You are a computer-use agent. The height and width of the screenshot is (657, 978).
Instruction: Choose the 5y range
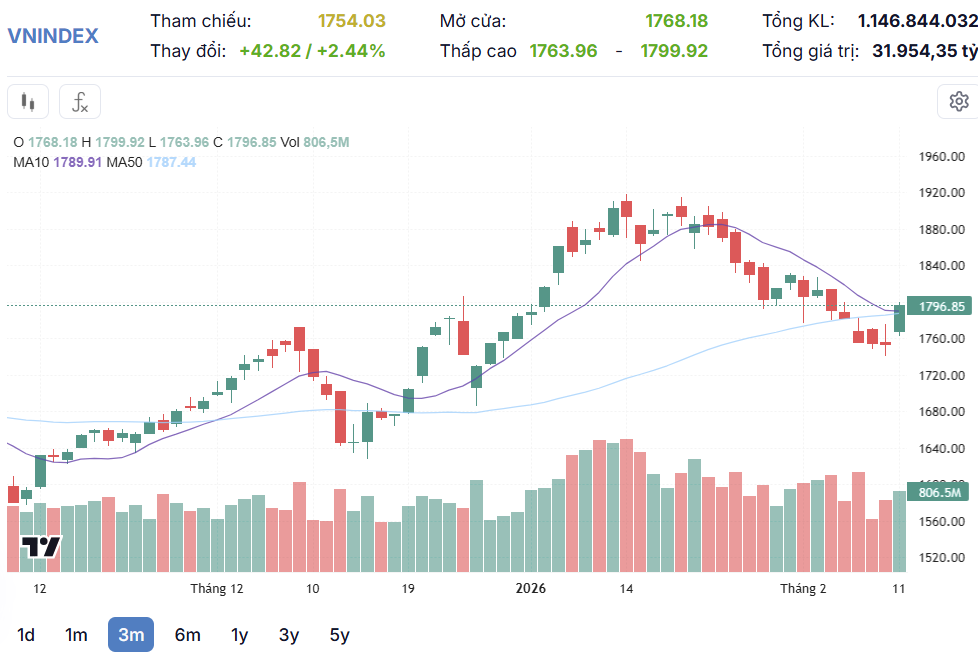340,634
